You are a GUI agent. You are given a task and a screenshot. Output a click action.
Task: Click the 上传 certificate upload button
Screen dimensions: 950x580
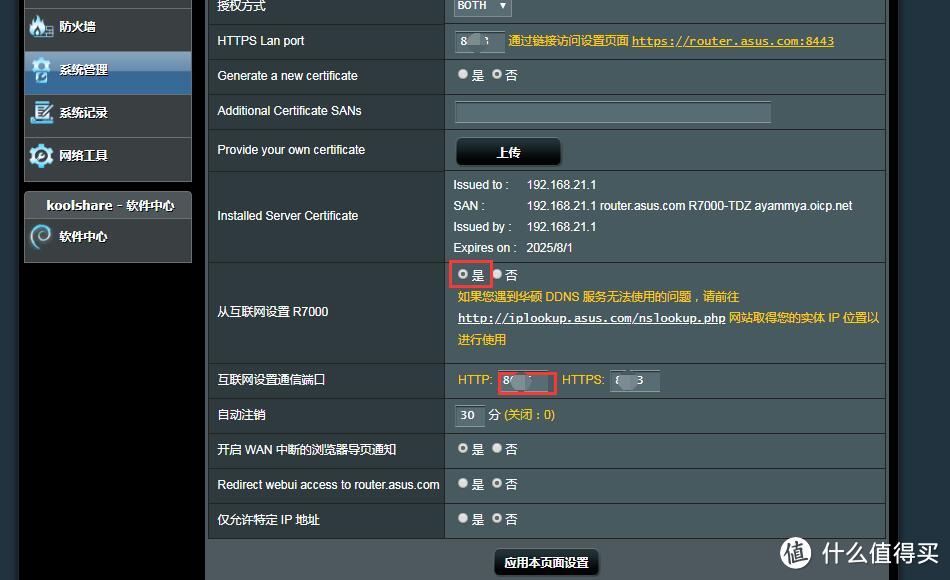[x=508, y=152]
